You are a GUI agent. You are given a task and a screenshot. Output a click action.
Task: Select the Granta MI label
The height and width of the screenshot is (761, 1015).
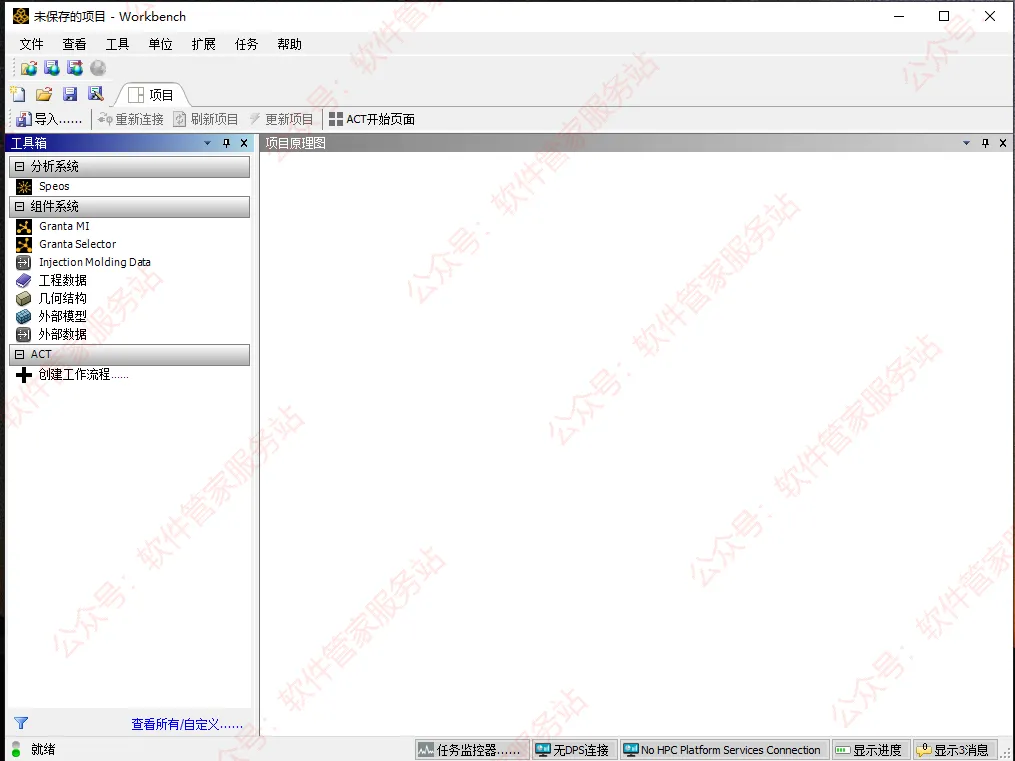64,226
